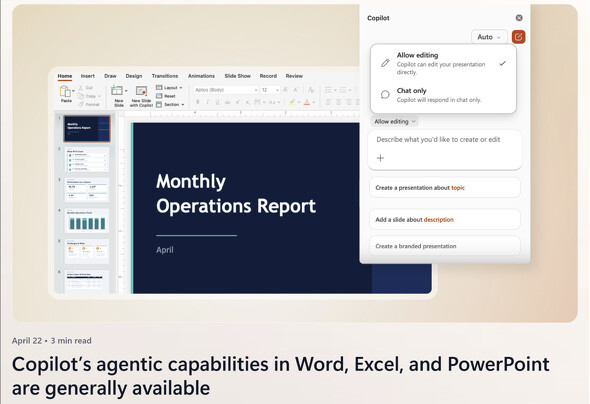Toggle Italic formatting in the ribbon

click(207, 102)
